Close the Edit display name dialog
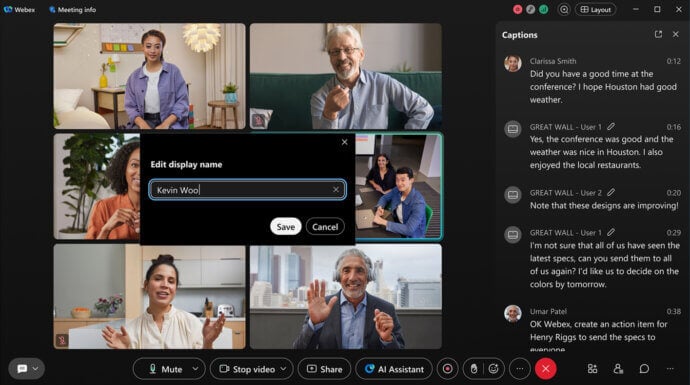The width and height of the screenshot is (690, 385). (x=345, y=142)
